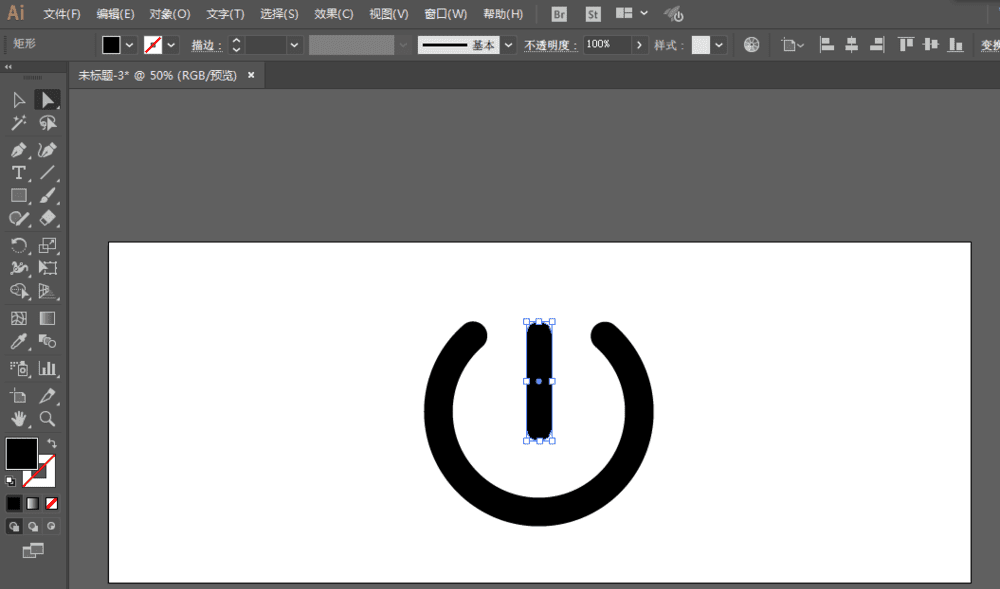Set paint mode to None
The height and width of the screenshot is (589, 1000).
[x=52, y=504]
